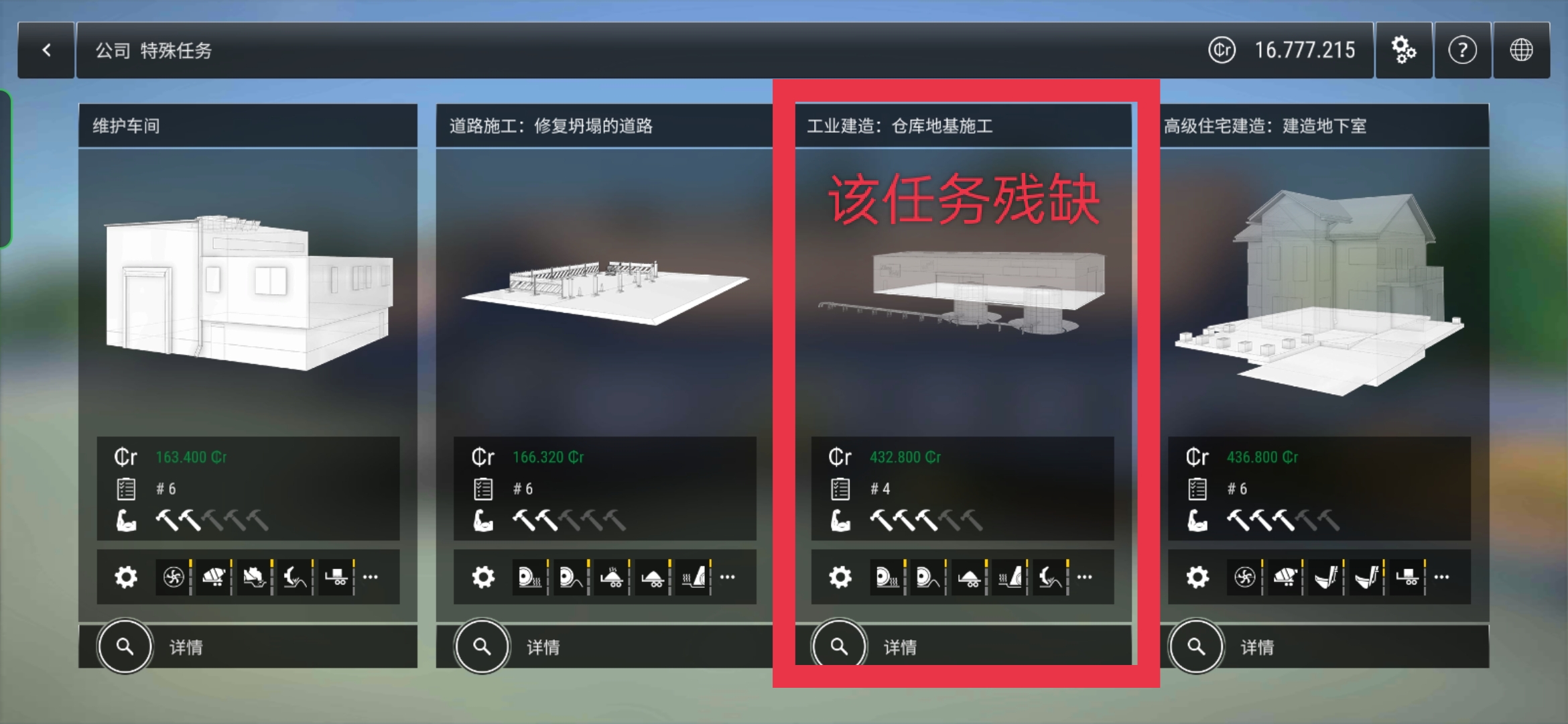The width and height of the screenshot is (1568, 724).
Task: Select the 维护车间 building thumbnail
Action: click(x=248, y=292)
